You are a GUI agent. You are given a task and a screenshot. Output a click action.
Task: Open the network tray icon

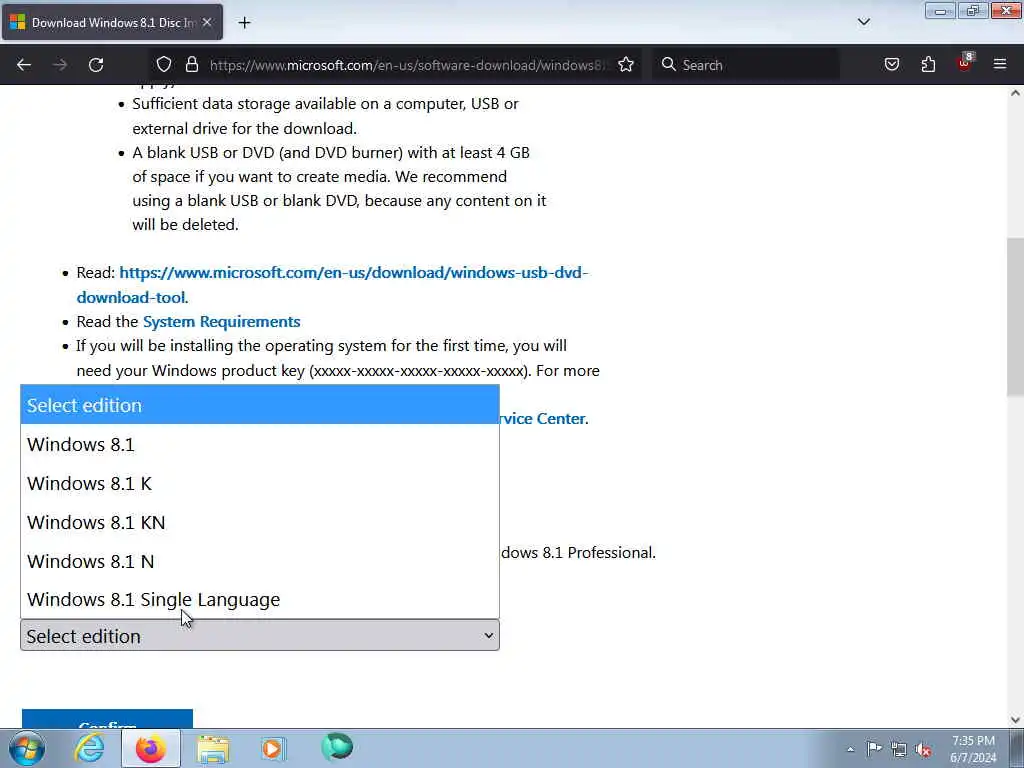[x=899, y=749]
